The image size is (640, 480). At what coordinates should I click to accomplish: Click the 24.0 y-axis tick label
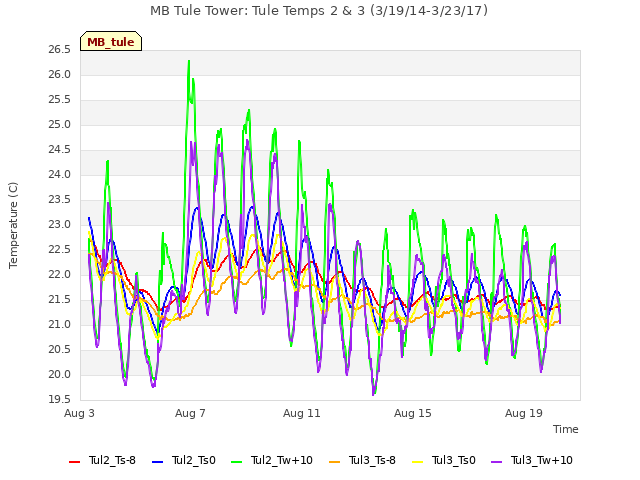click(x=60, y=175)
